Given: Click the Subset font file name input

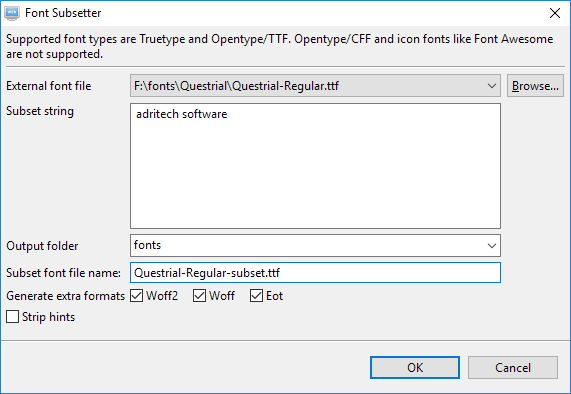Looking at the screenshot, I should tap(315, 273).
